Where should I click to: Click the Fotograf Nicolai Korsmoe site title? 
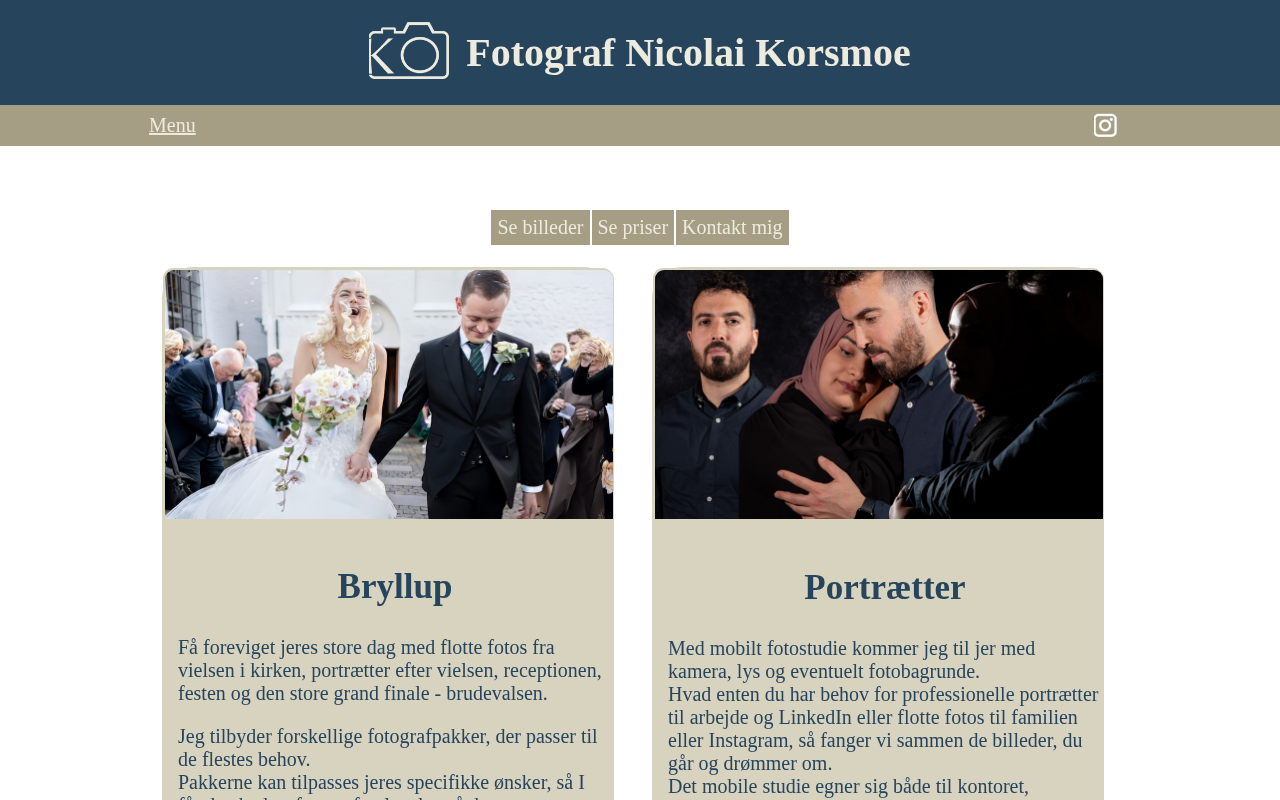(688, 52)
